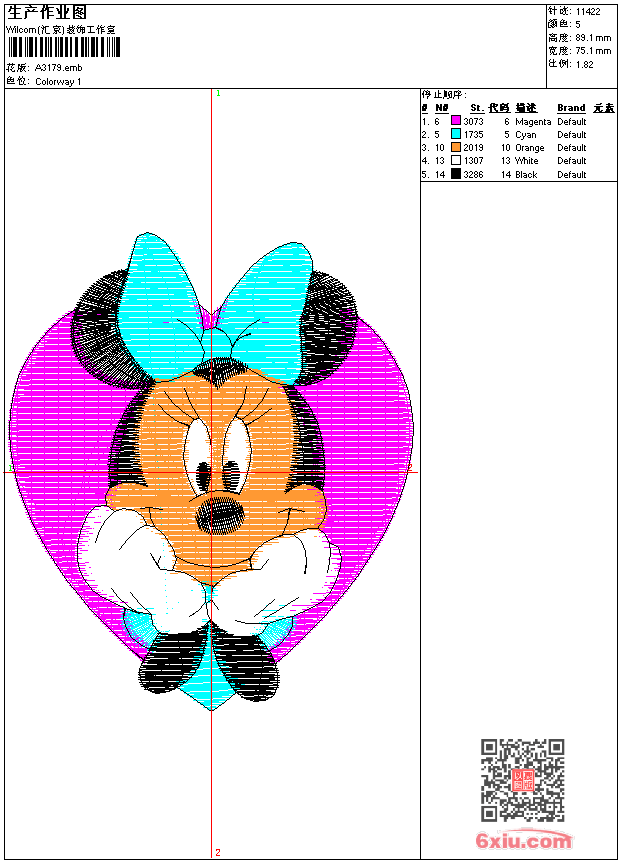Viewport: 620px width, 860px height.
Task: Click the Minnie Mouse embroidery design preview
Action: (x=211, y=471)
